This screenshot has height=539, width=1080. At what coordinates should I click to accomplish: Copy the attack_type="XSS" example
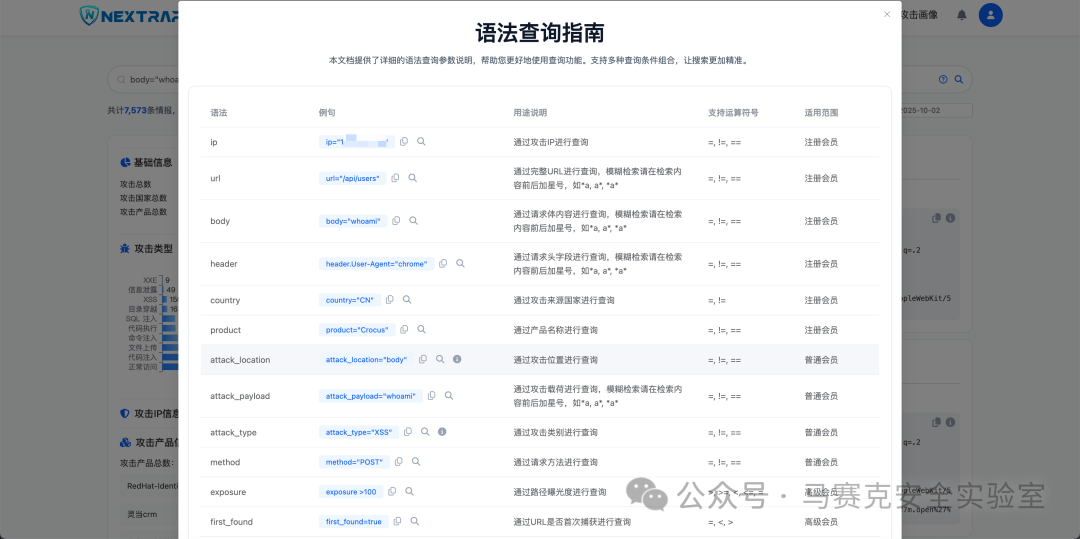click(408, 432)
